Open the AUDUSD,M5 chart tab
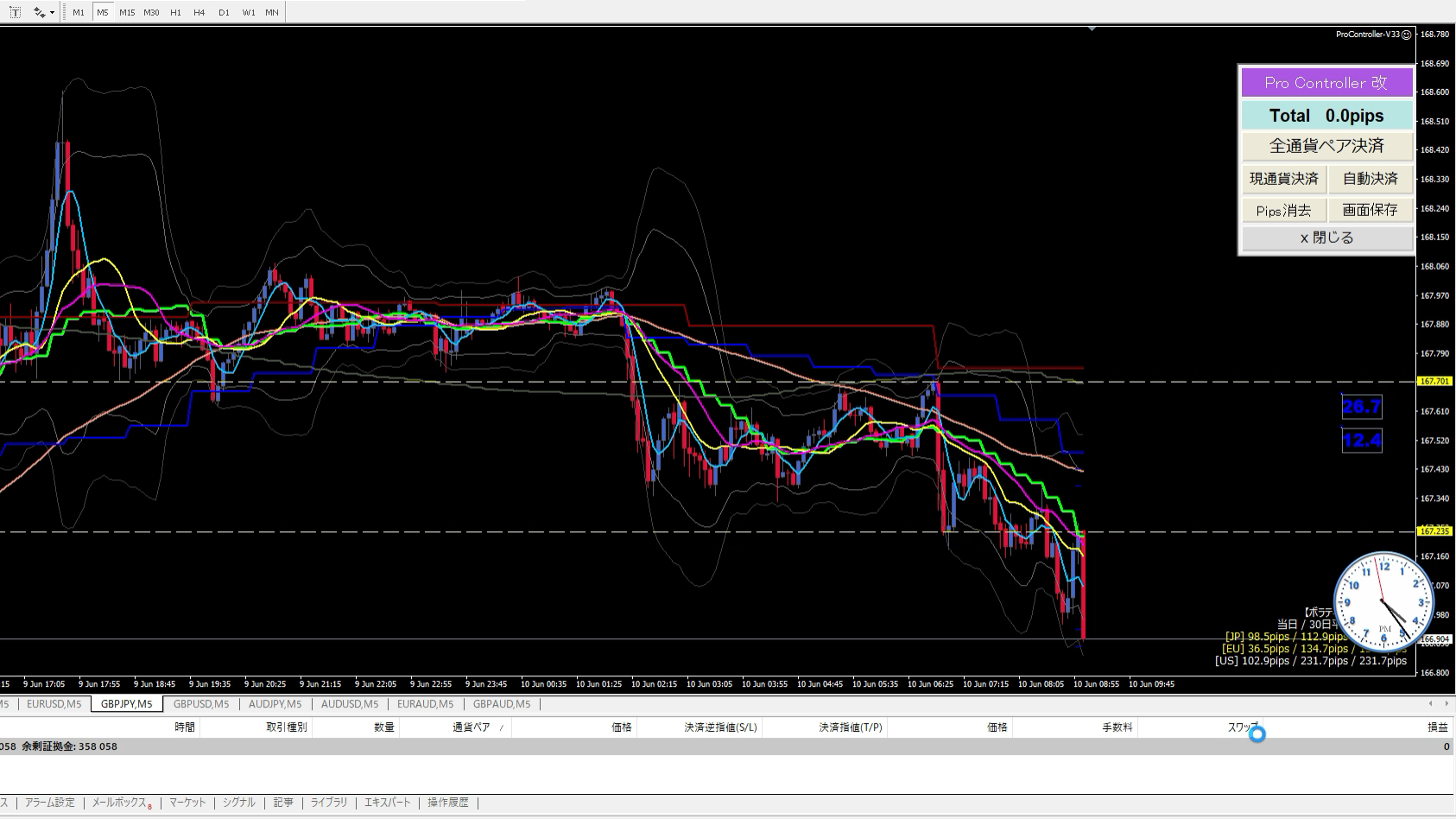Screen dimensions: 1456x819 pyautogui.click(x=350, y=704)
